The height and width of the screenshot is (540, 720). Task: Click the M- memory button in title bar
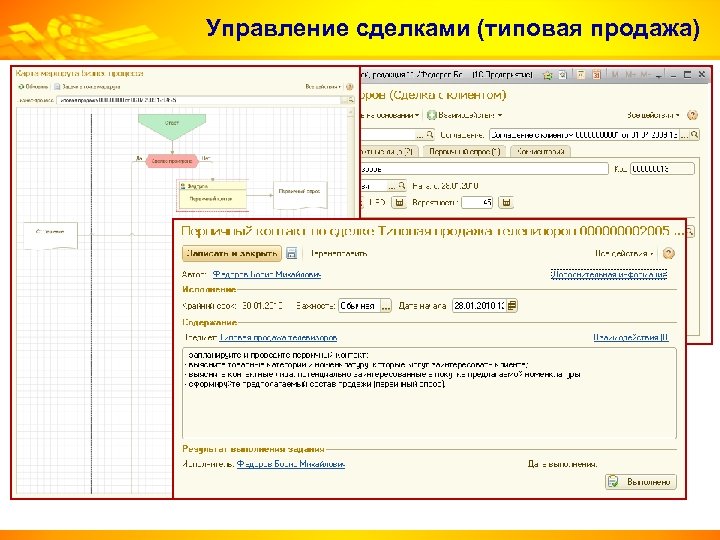pyautogui.click(x=646, y=75)
